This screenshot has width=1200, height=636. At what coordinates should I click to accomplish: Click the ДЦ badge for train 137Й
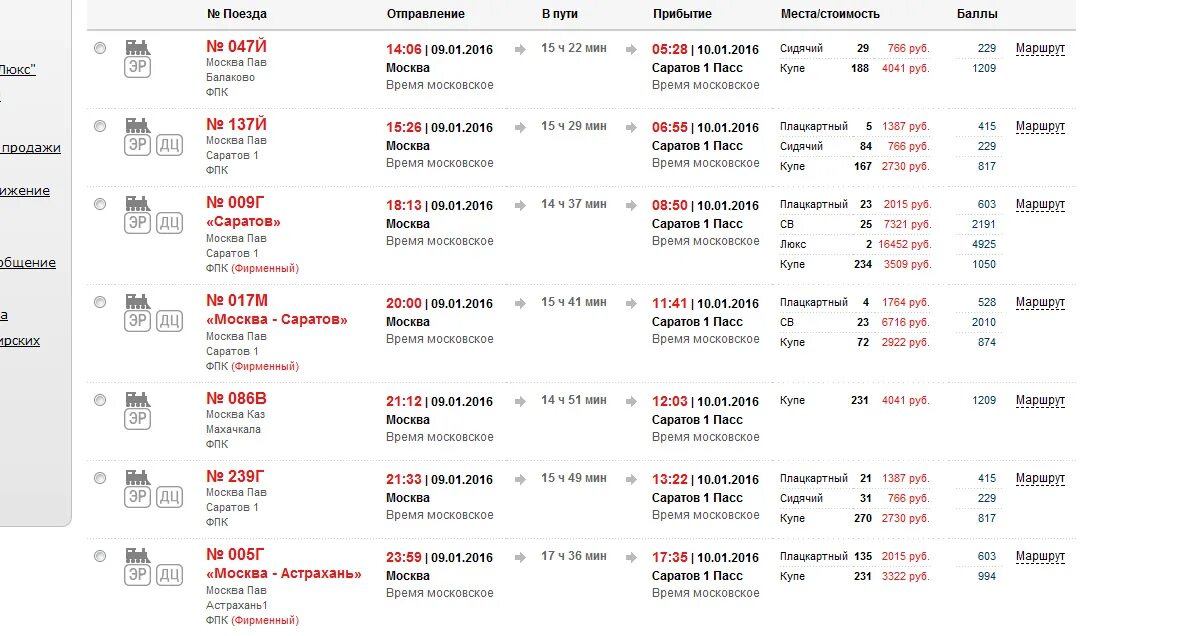[169, 145]
